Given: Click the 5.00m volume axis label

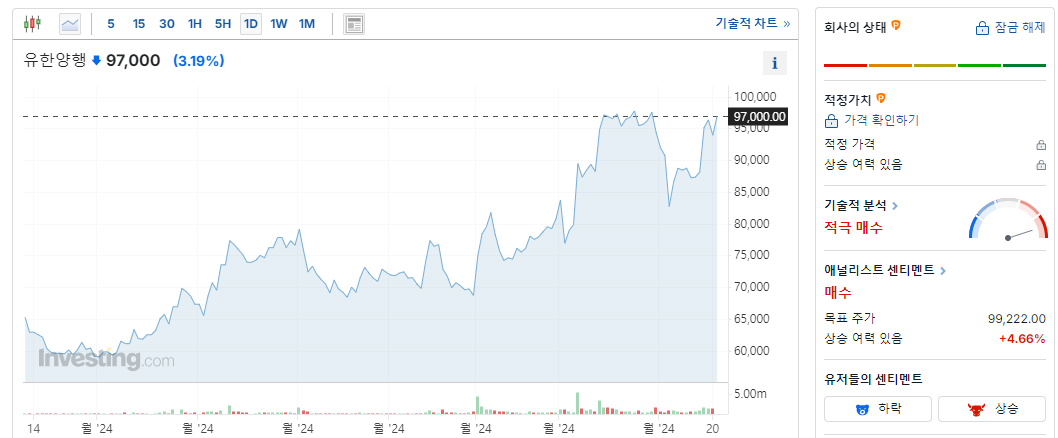Looking at the screenshot, I should pyautogui.click(x=748, y=393).
